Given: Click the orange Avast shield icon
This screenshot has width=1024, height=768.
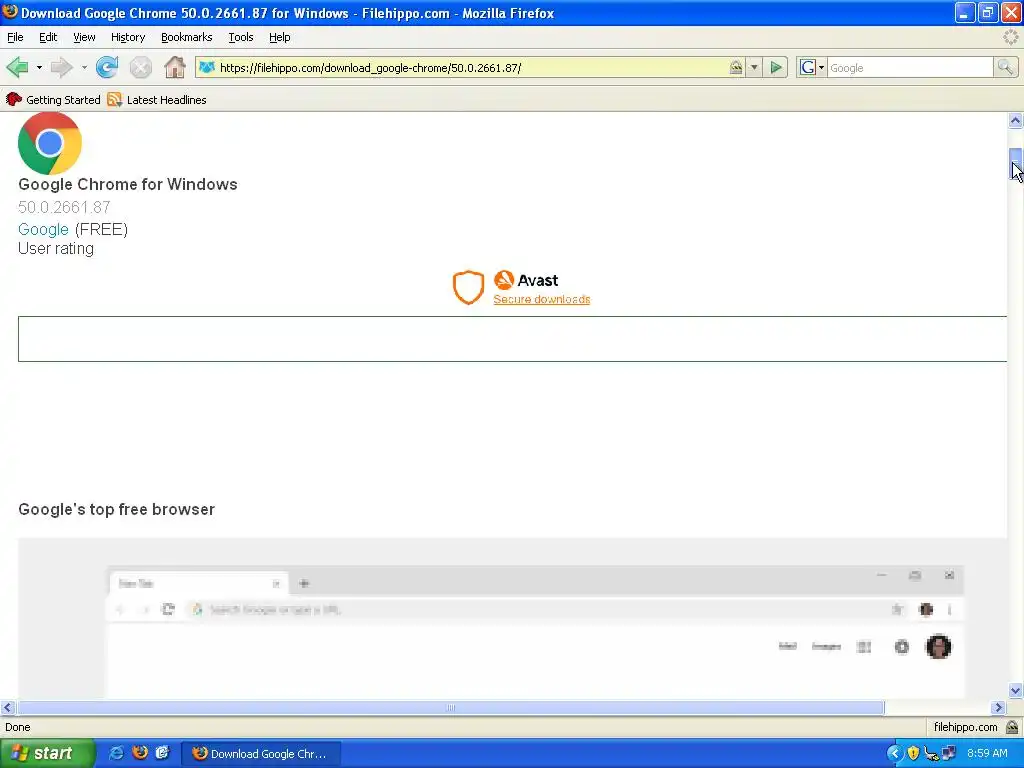Looking at the screenshot, I should coord(468,287).
